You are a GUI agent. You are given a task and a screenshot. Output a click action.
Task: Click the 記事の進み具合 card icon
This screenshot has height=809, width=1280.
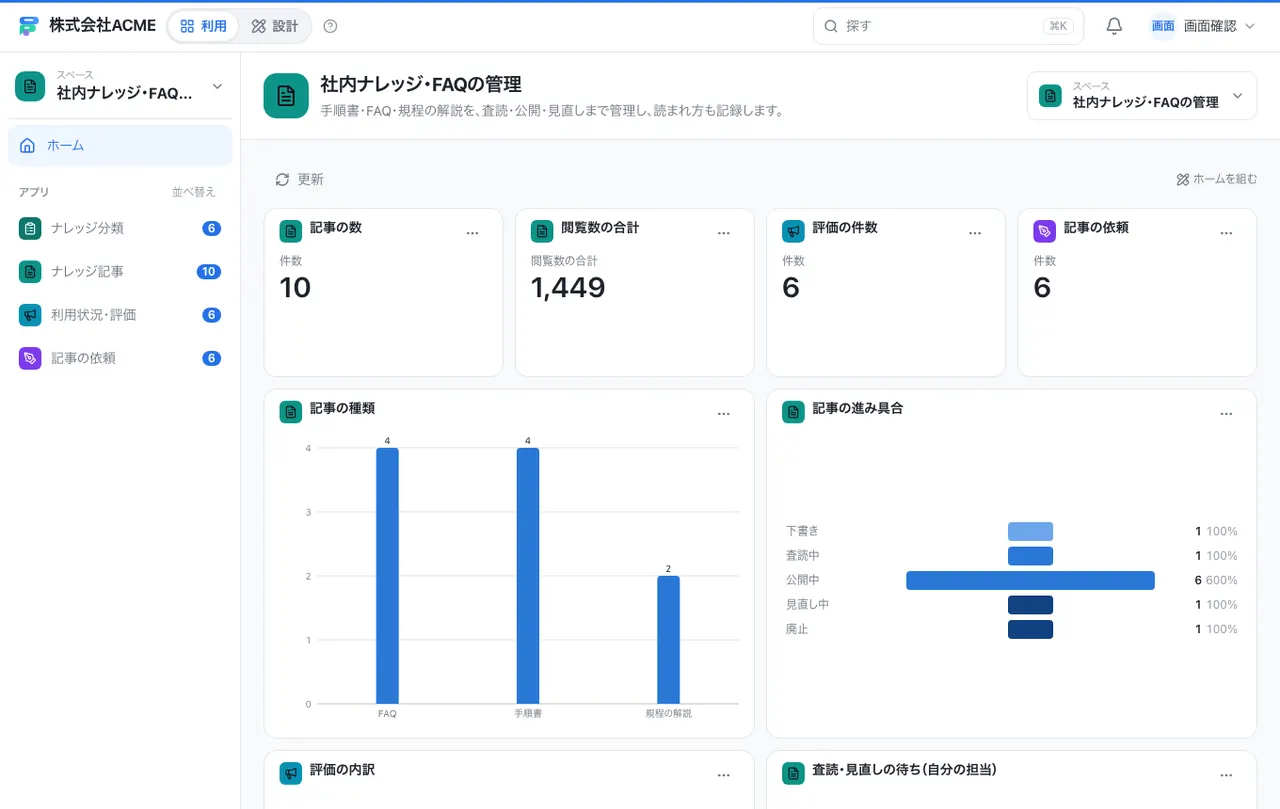pos(793,412)
